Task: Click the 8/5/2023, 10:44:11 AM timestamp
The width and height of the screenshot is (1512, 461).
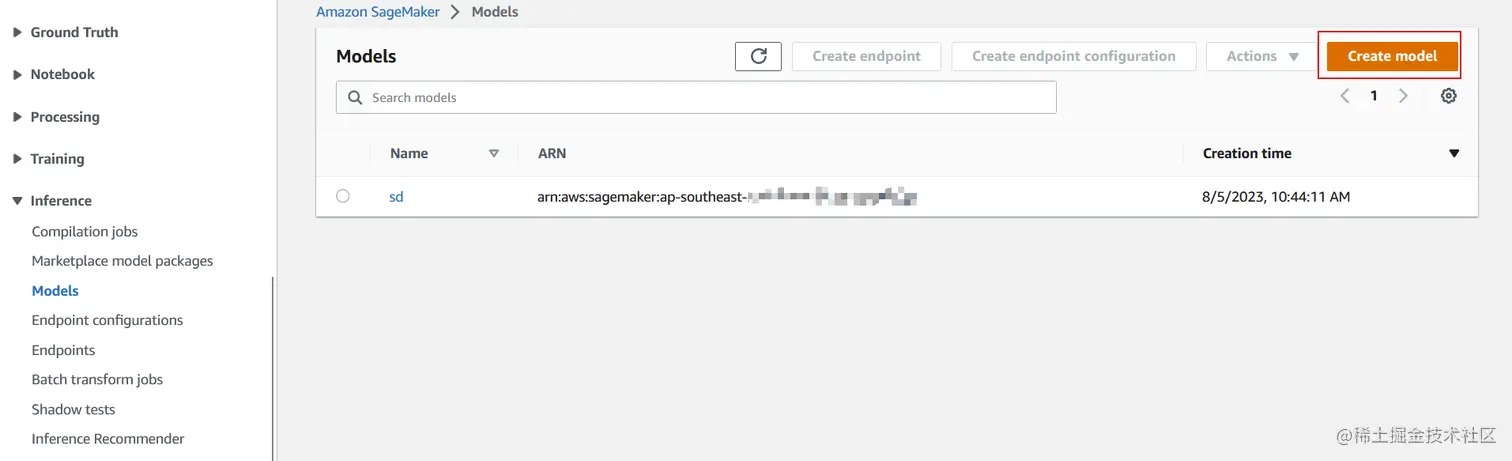Action: [1276, 197]
